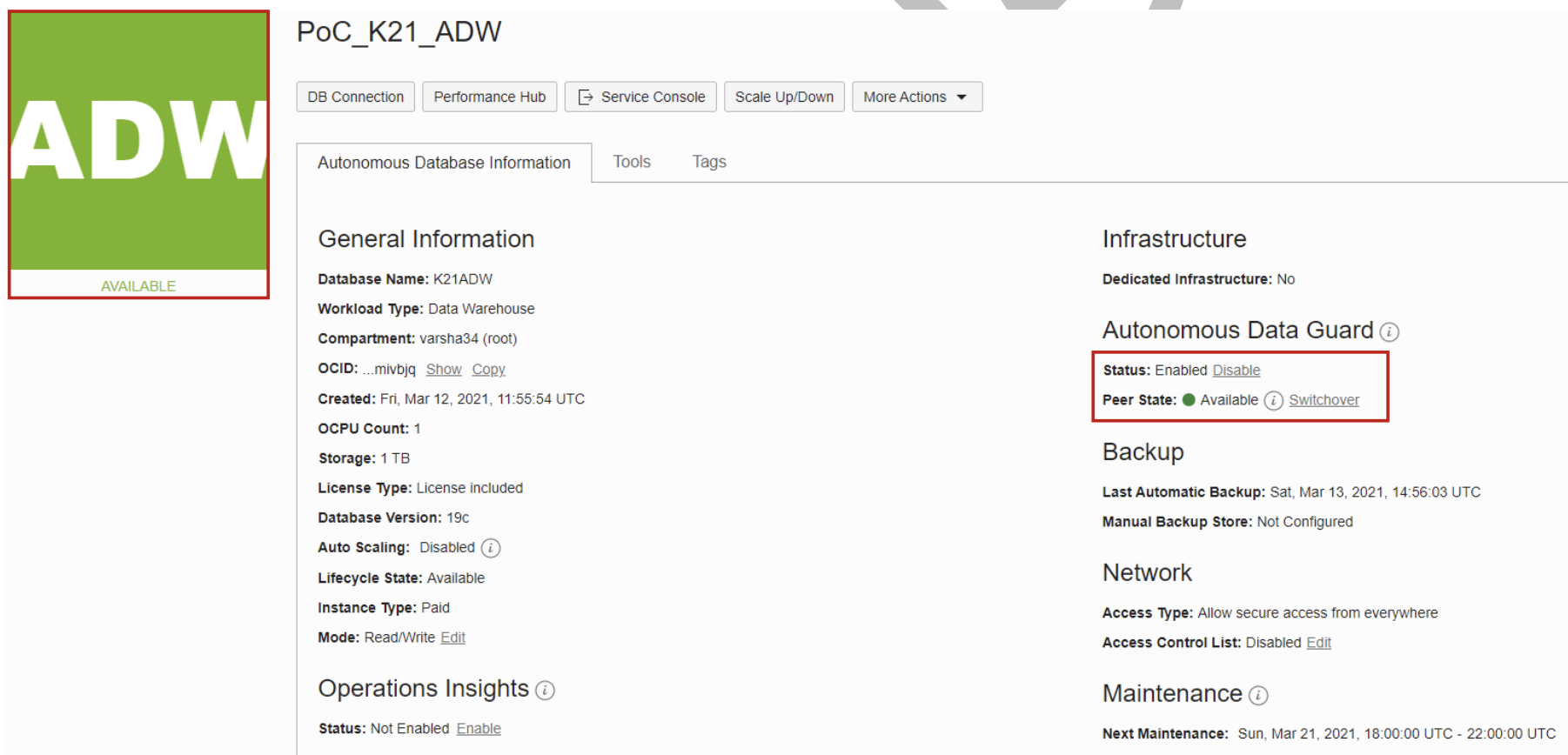The image size is (1568, 755).
Task: Select Autonomous Database Information tab
Action: (x=444, y=163)
